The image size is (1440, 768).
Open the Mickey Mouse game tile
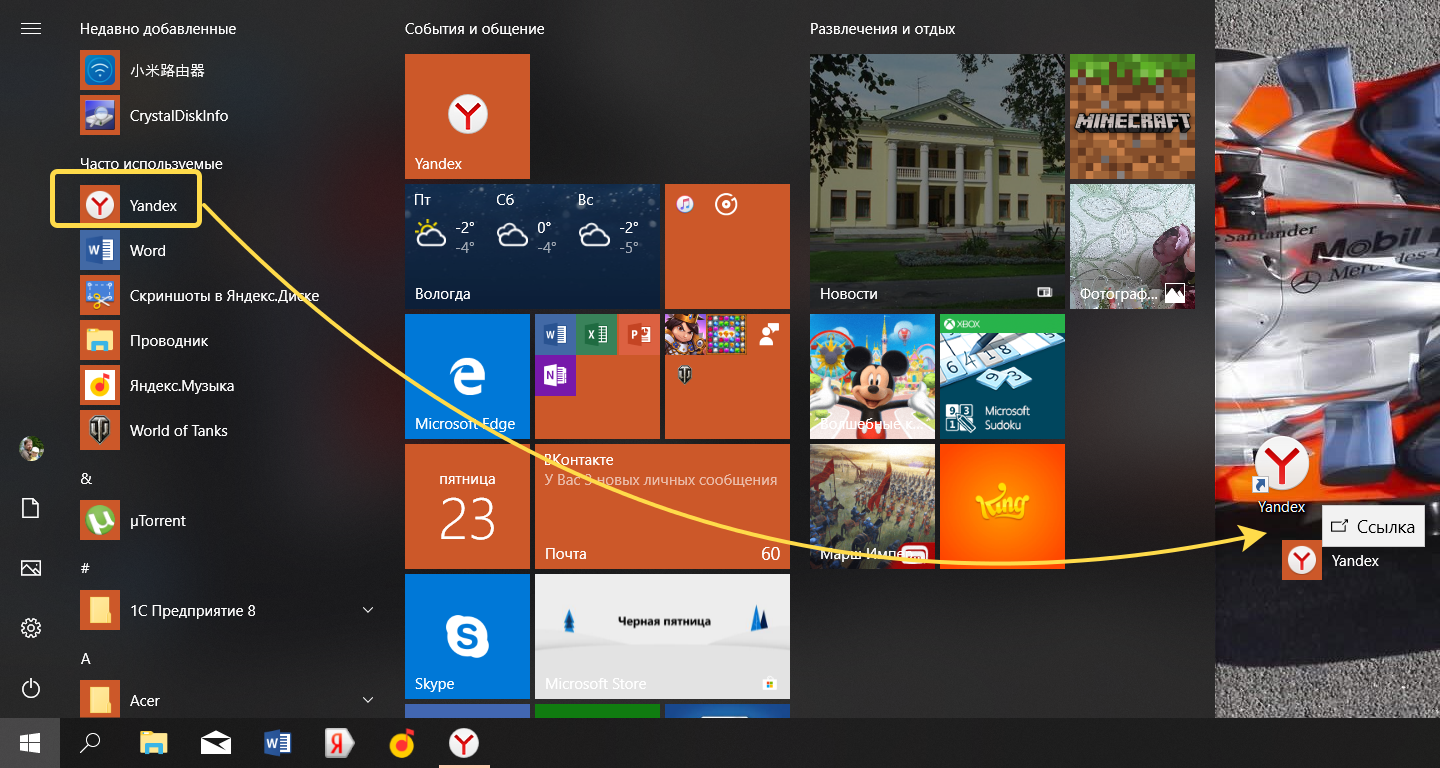(872, 376)
